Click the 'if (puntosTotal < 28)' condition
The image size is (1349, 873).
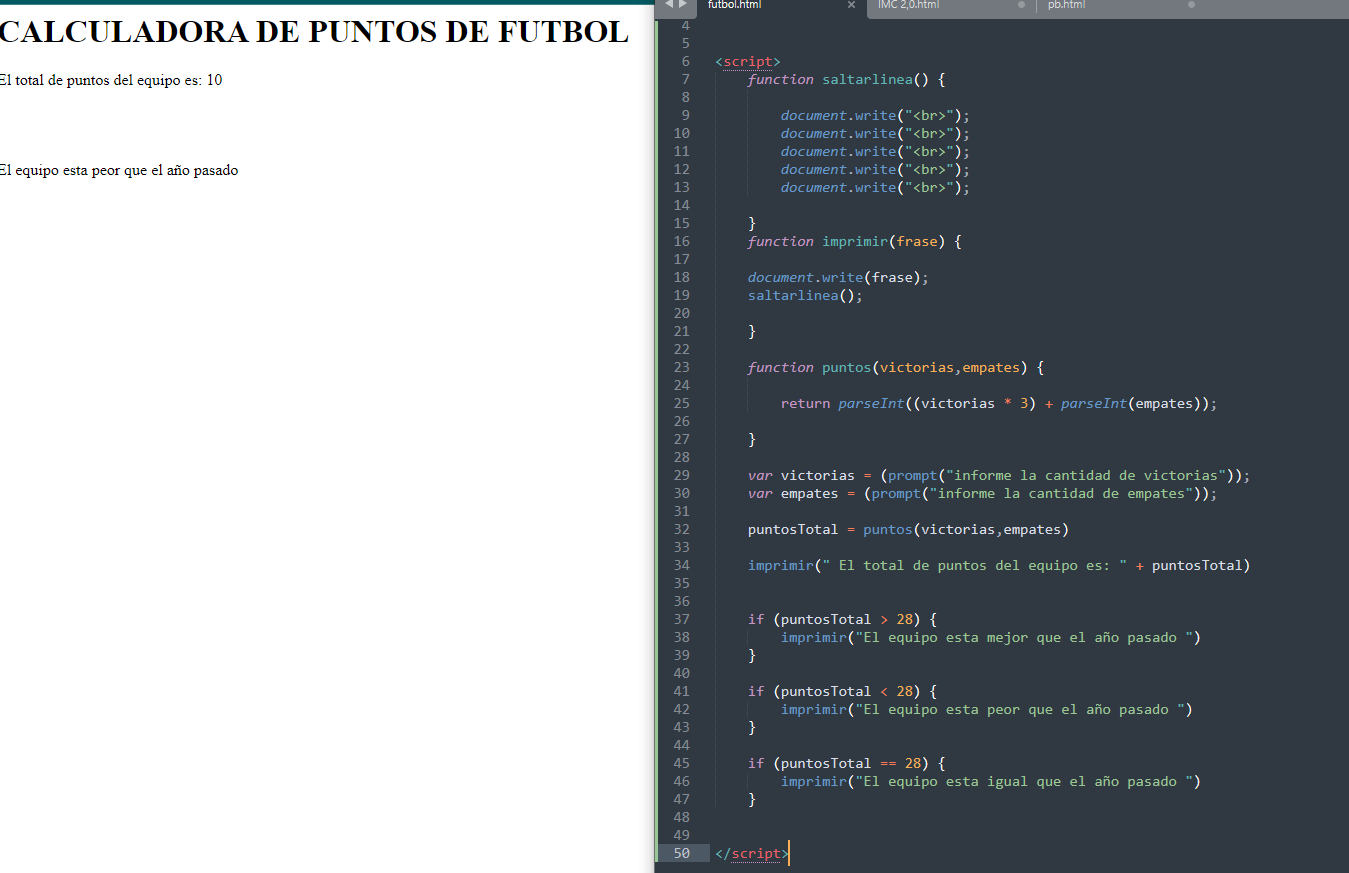842,691
